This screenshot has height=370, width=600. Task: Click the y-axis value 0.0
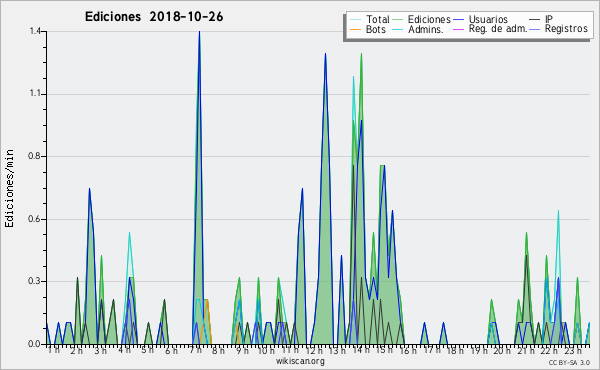click(34, 344)
